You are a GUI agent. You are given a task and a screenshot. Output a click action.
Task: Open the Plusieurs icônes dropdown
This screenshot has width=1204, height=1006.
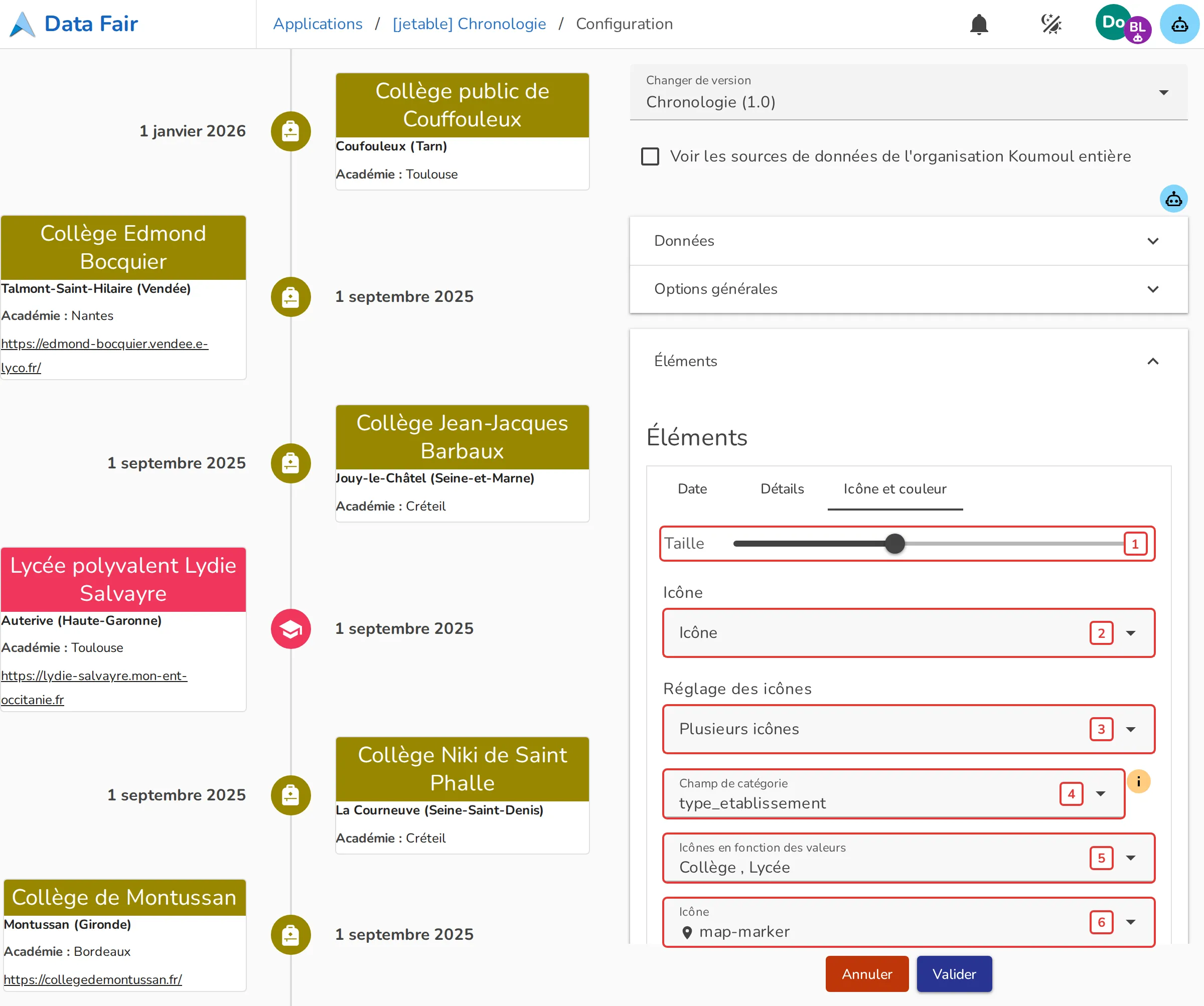click(908, 729)
